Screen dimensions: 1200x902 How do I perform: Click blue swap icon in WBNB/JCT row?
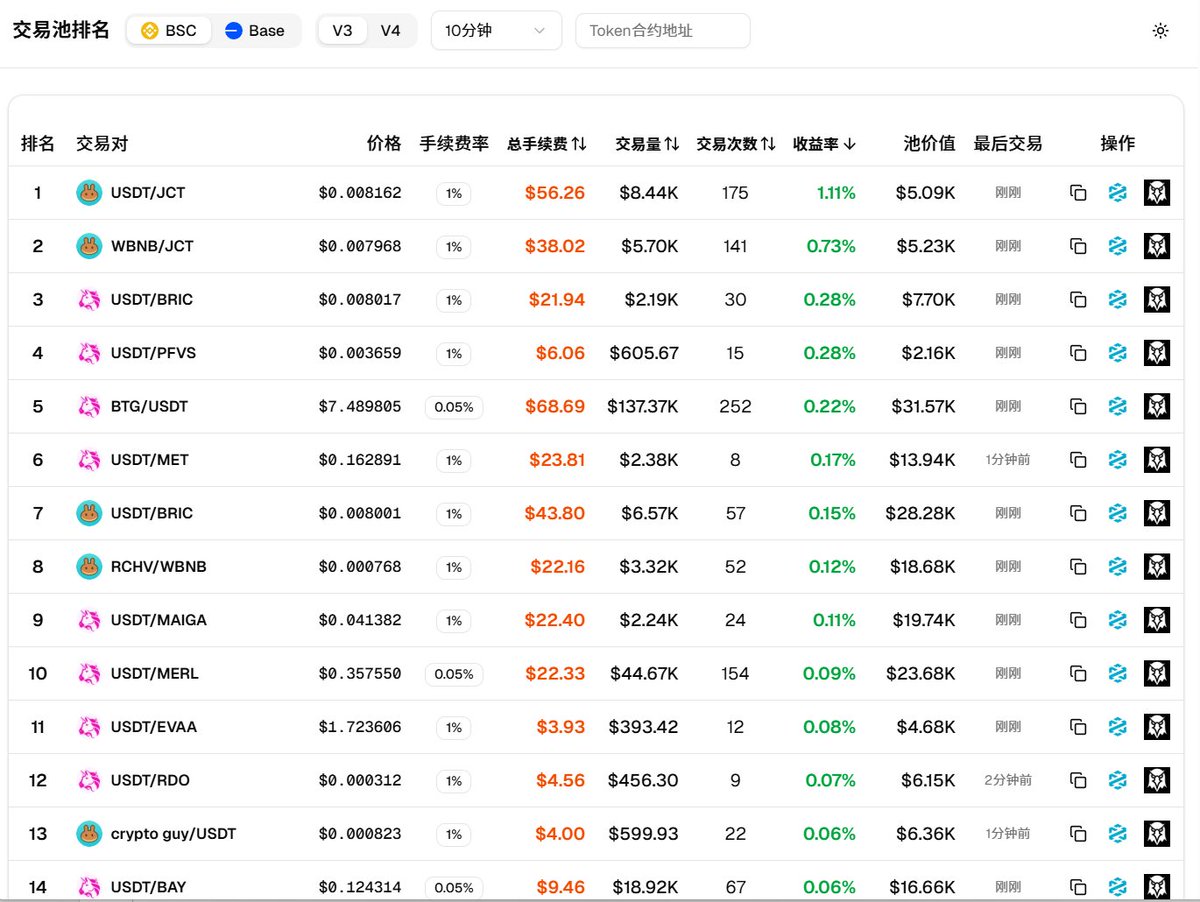(1117, 246)
